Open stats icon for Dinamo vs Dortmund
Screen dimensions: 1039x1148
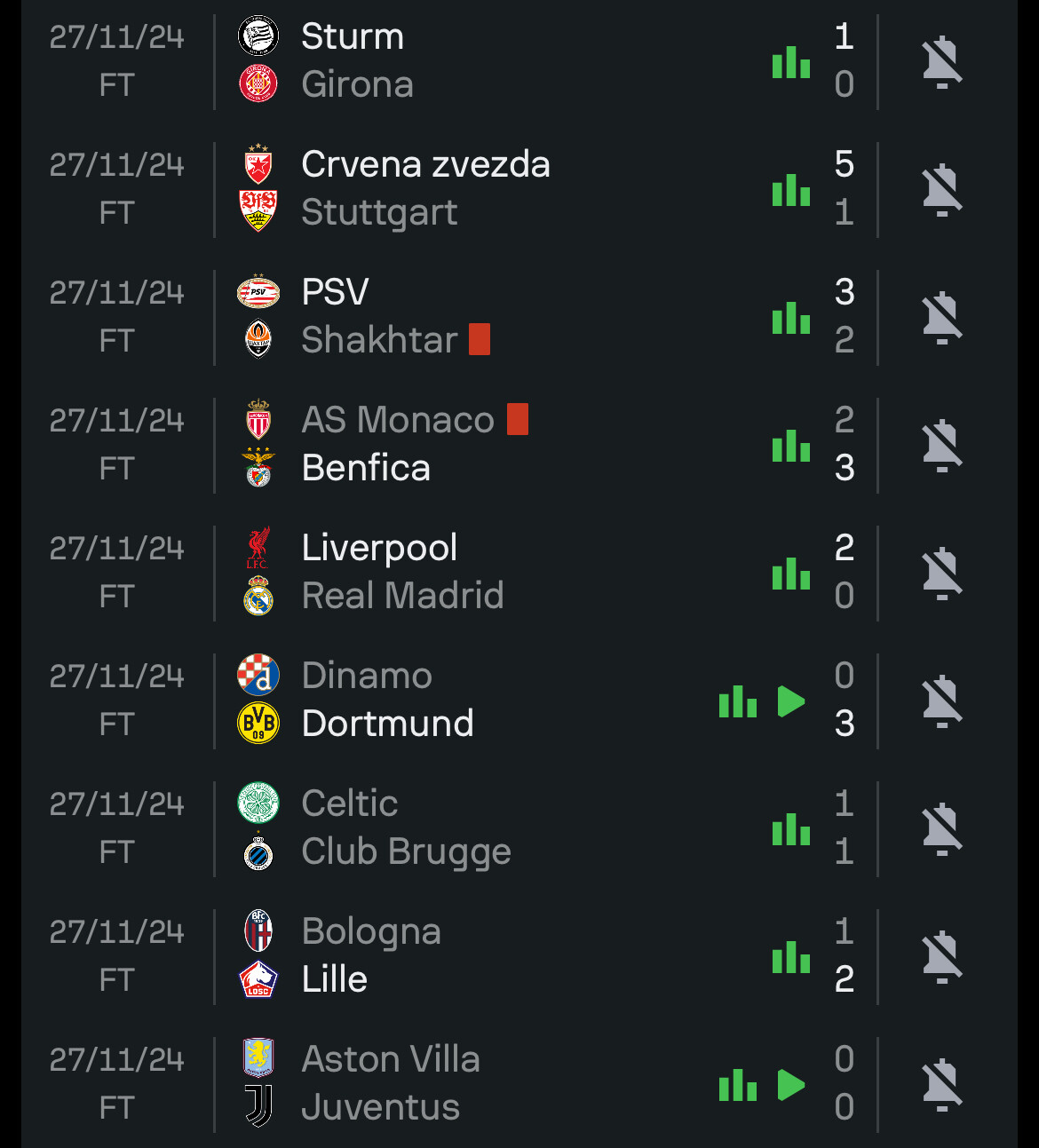coord(737,701)
